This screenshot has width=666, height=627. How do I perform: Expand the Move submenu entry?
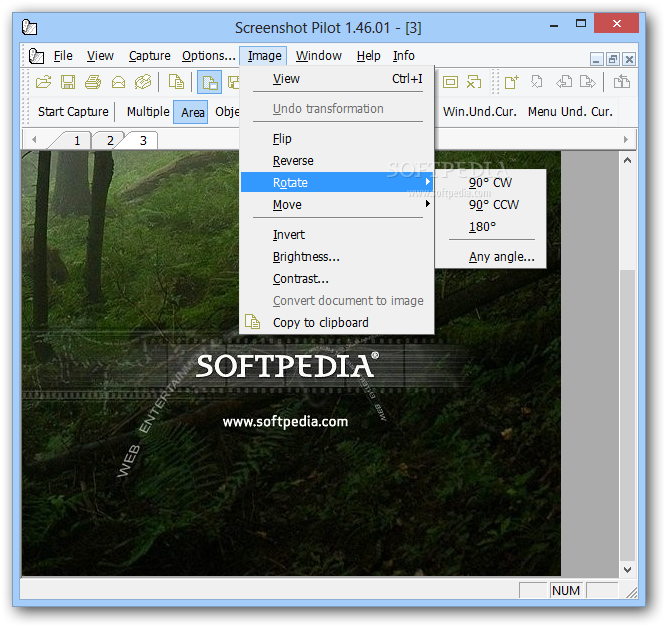tap(337, 205)
